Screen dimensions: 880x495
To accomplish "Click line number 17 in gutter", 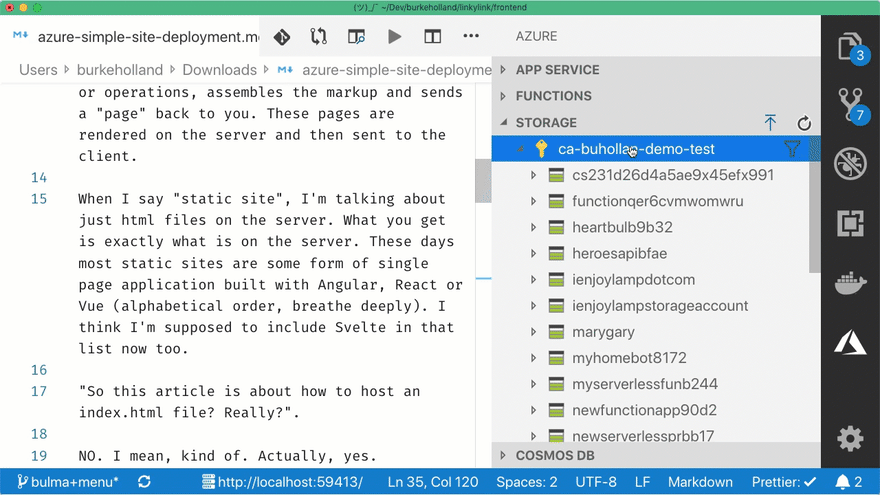I will [39, 391].
